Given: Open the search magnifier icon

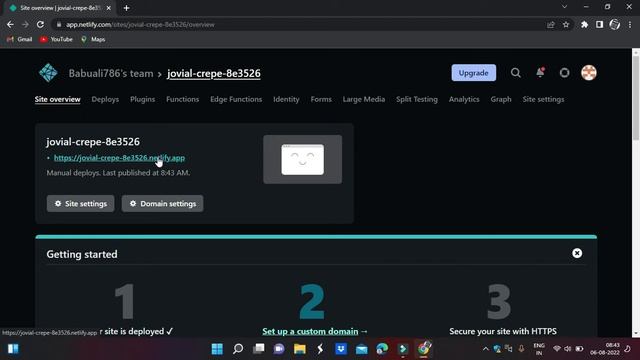Looking at the screenshot, I should (x=516, y=73).
